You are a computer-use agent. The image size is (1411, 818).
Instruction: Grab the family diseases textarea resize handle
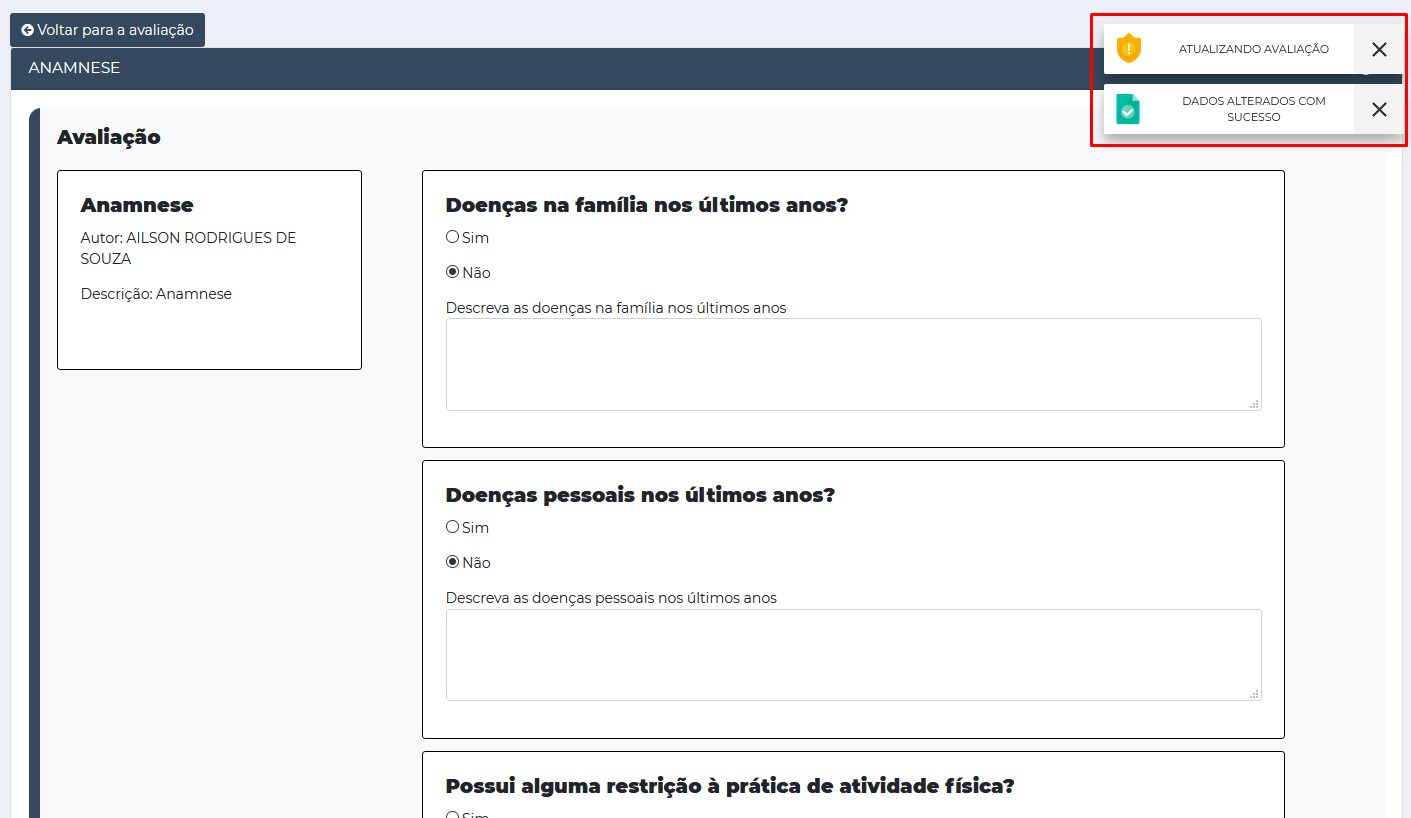(1254, 403)
